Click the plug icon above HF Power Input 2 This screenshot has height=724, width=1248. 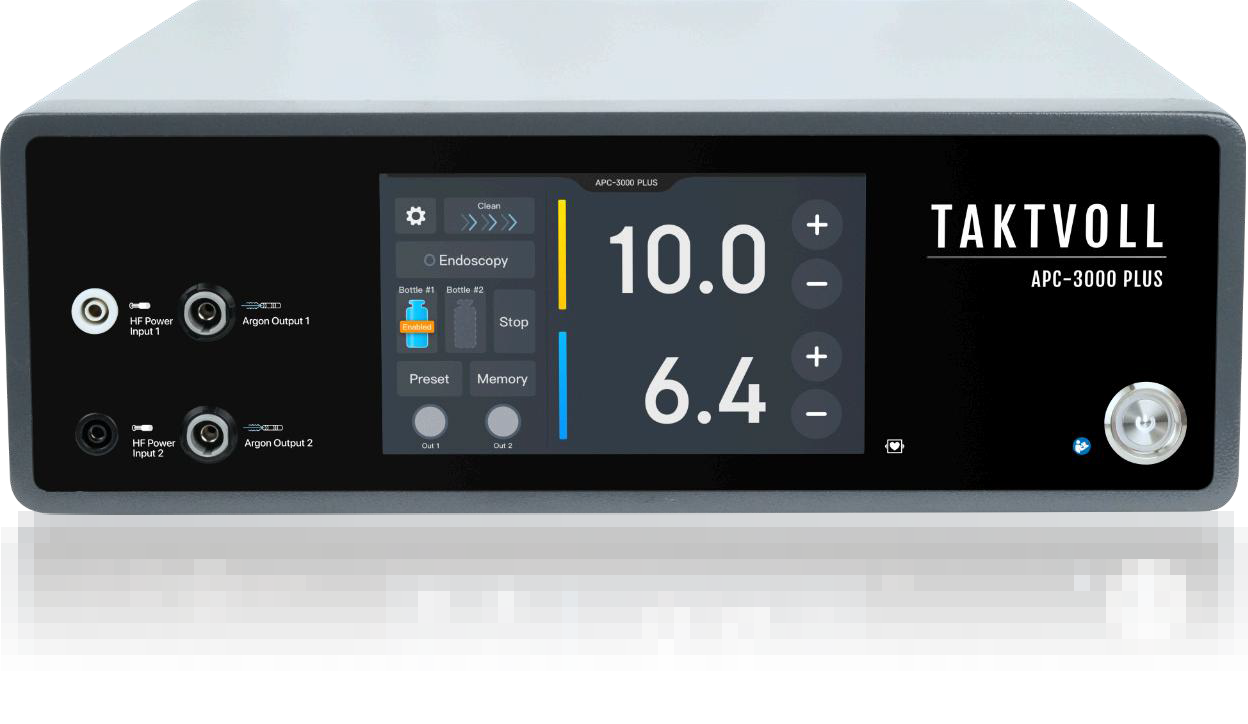tap(143, 427)
